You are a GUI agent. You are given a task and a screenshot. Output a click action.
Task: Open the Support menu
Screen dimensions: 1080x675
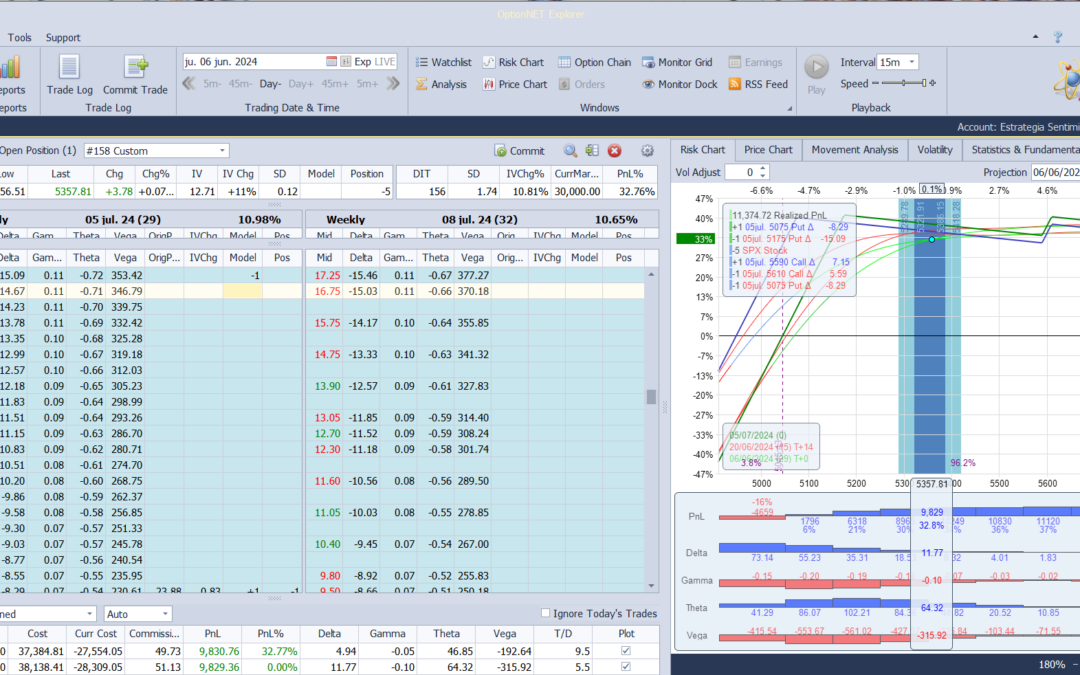(63, 38)
